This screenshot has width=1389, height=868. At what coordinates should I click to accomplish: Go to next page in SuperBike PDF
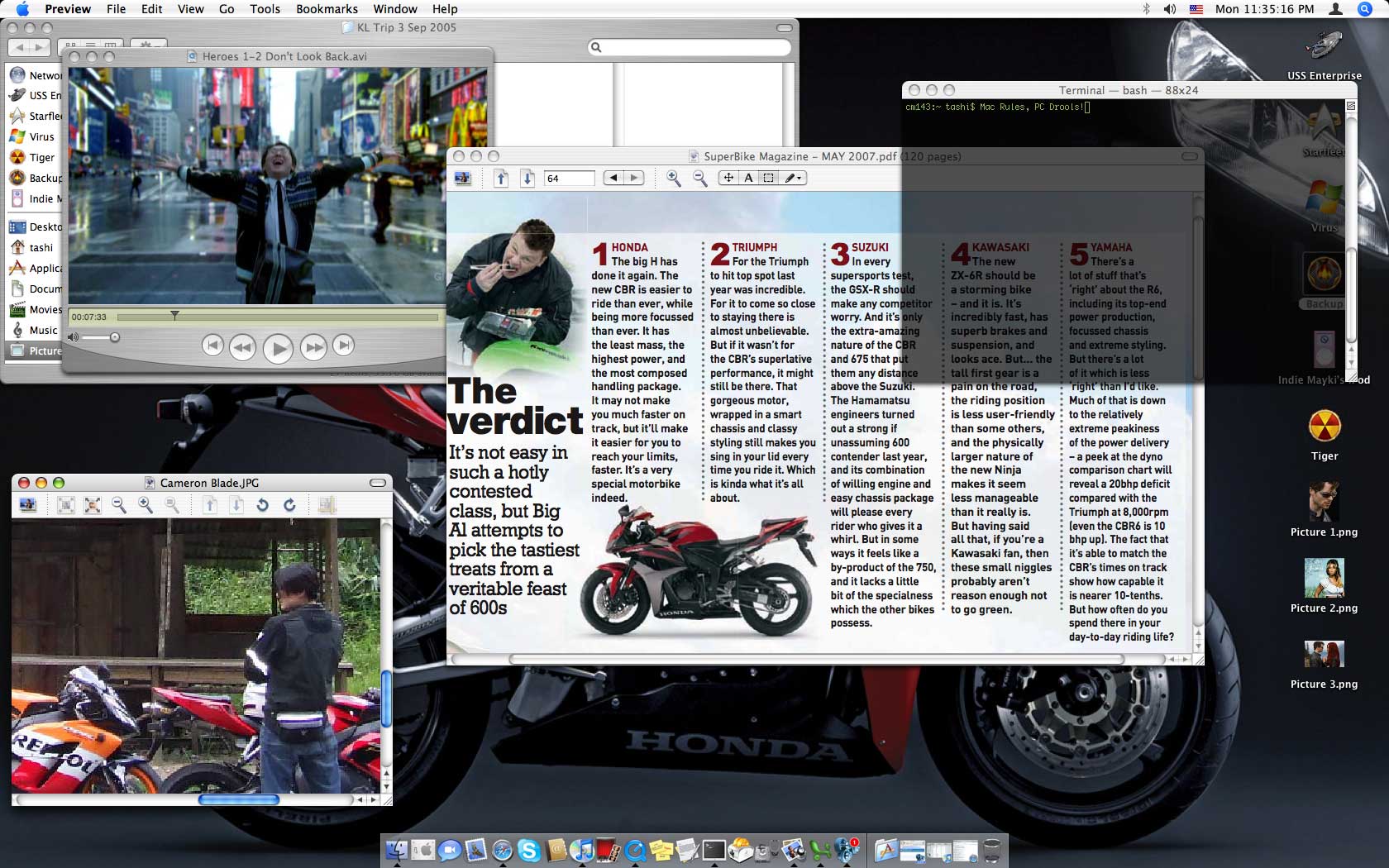(527, 178)
